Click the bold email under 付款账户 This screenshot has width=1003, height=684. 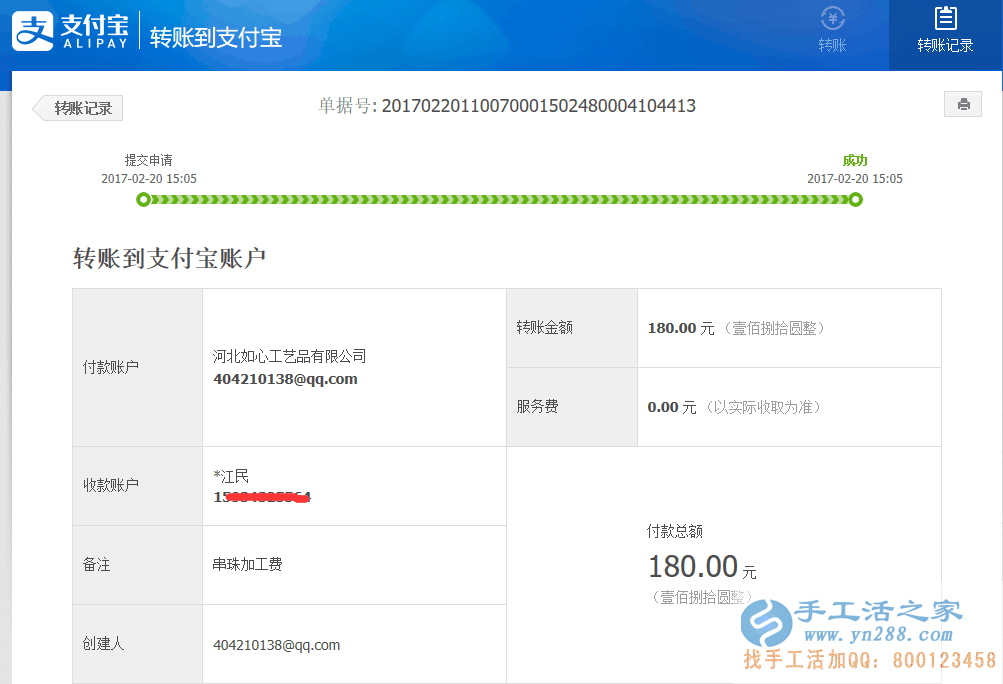point(285,379)
